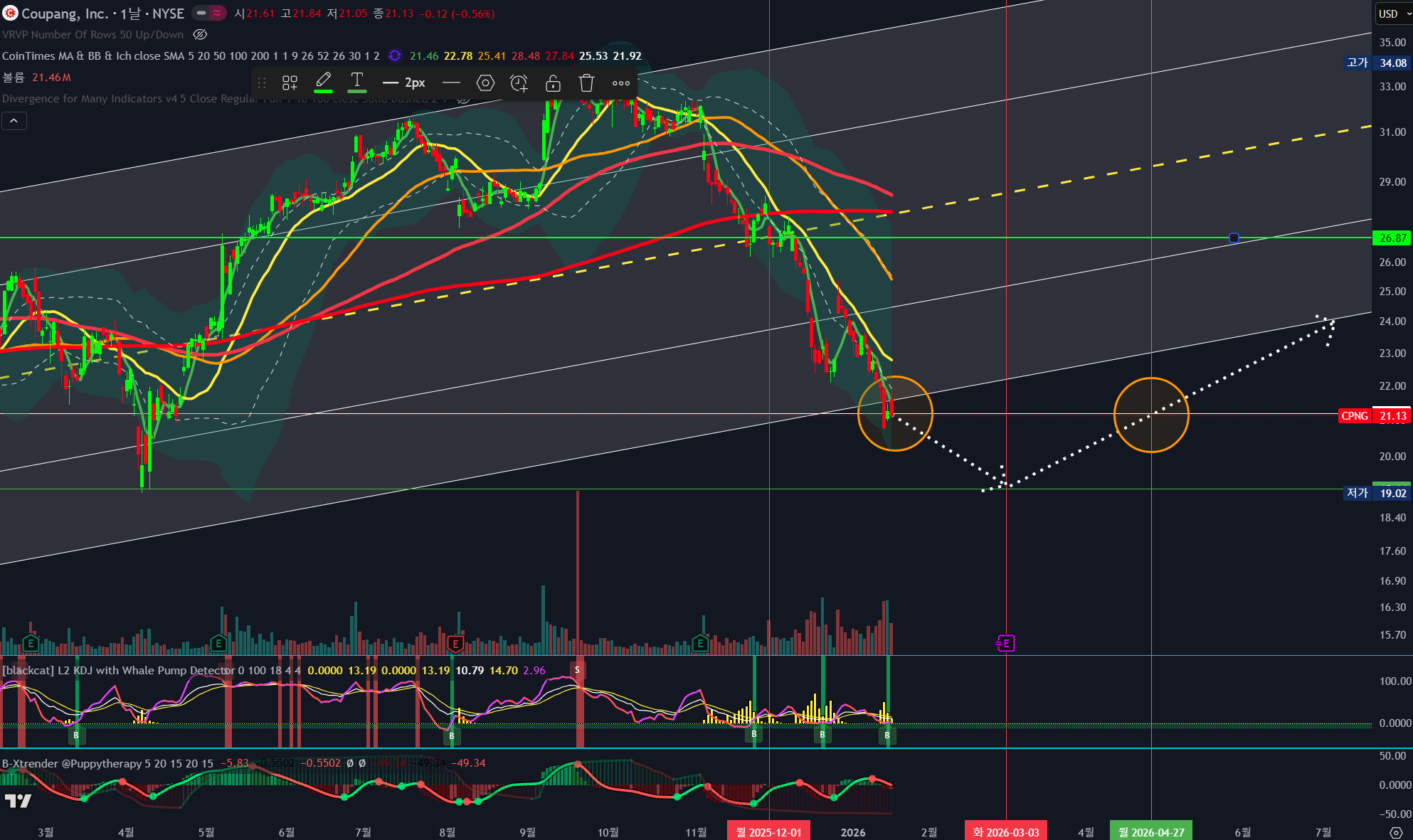Screen dimensions: 1413x840
Task: Open the line color pencil tool
Action: point(324,81)
